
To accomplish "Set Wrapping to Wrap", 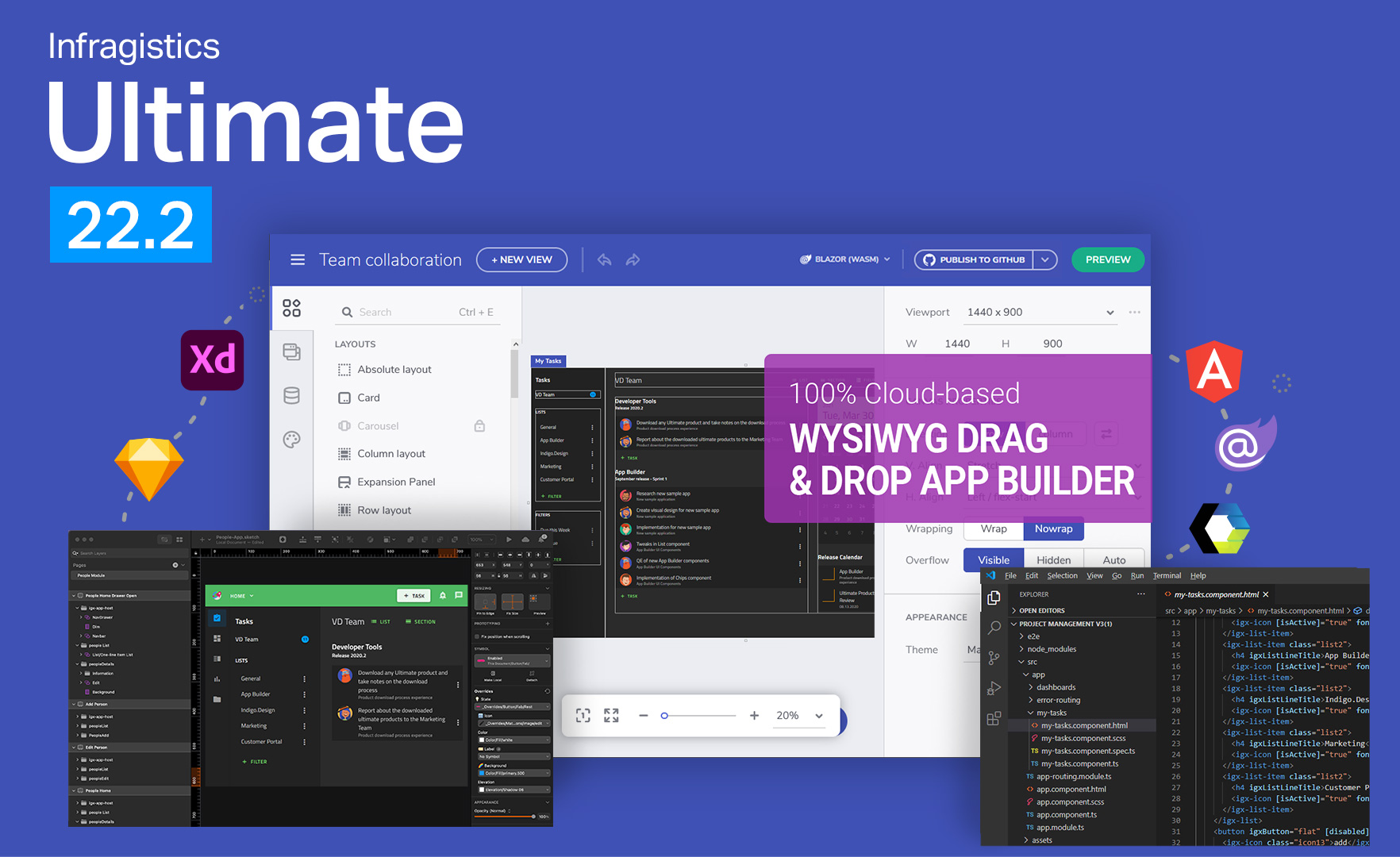I will coord(994,529).
